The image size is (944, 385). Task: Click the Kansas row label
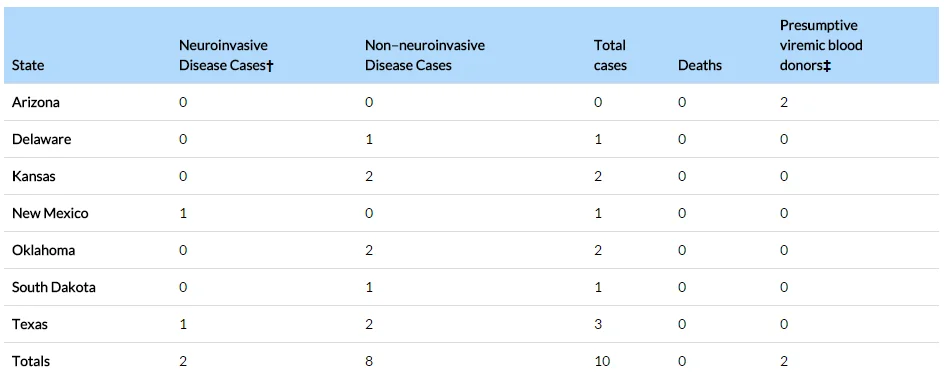point(33,177)
